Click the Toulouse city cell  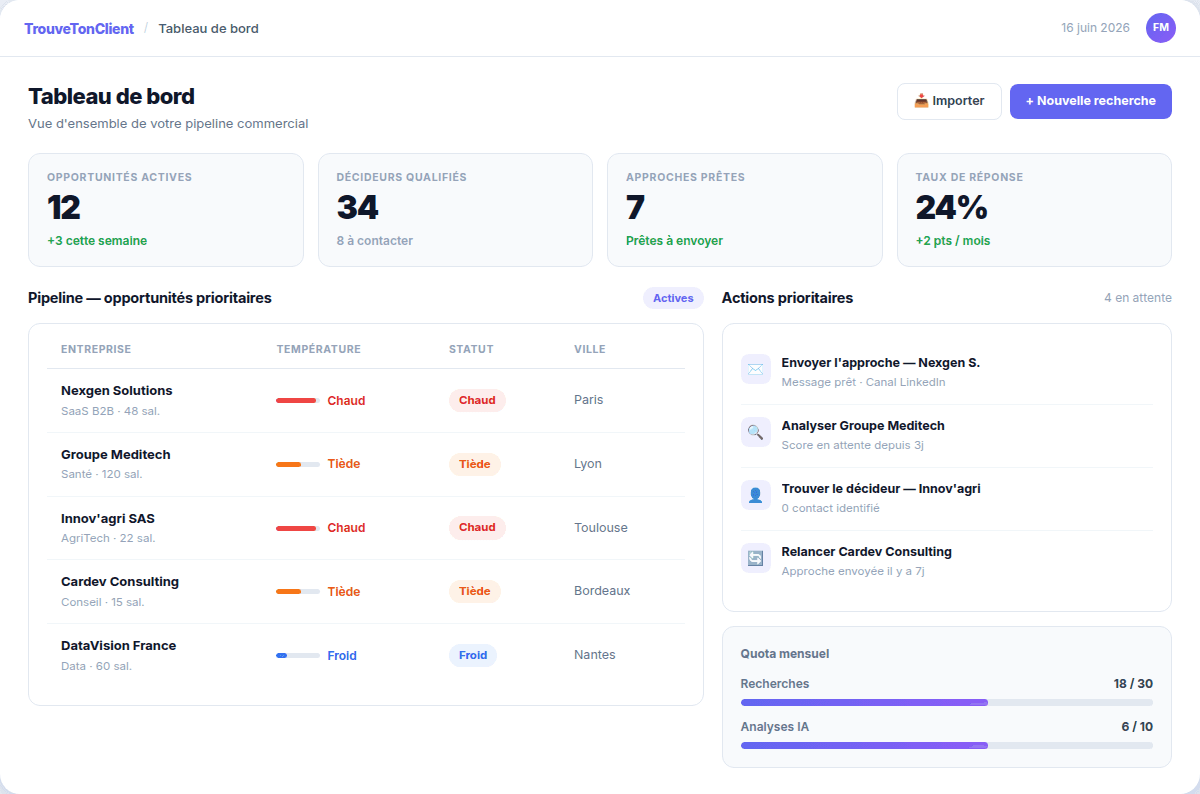(601, 527)
